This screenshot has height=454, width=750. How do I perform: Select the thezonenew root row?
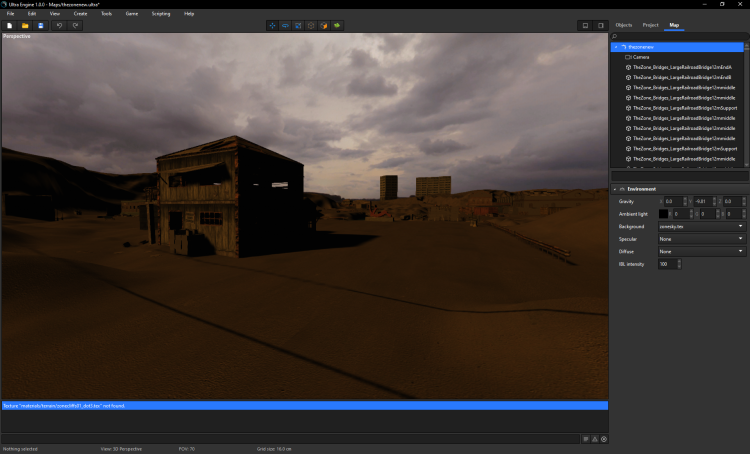tap(677, 47)
